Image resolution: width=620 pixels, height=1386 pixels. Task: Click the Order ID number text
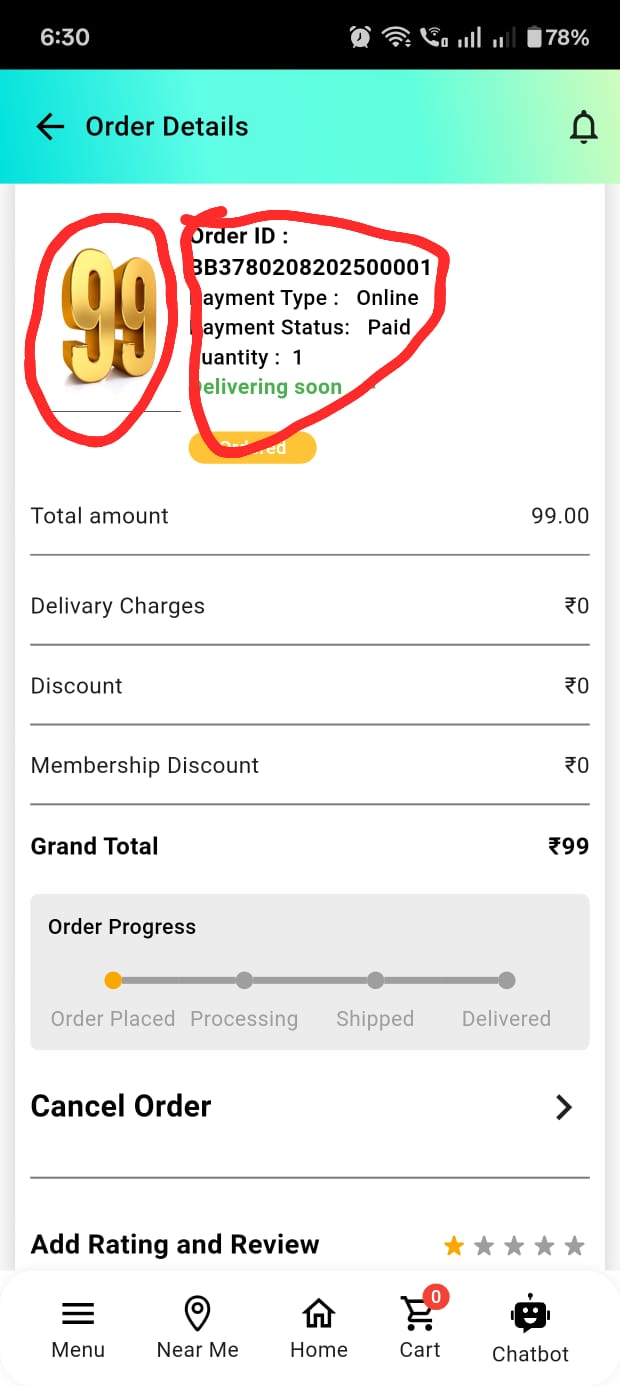[x=311, y=268]
